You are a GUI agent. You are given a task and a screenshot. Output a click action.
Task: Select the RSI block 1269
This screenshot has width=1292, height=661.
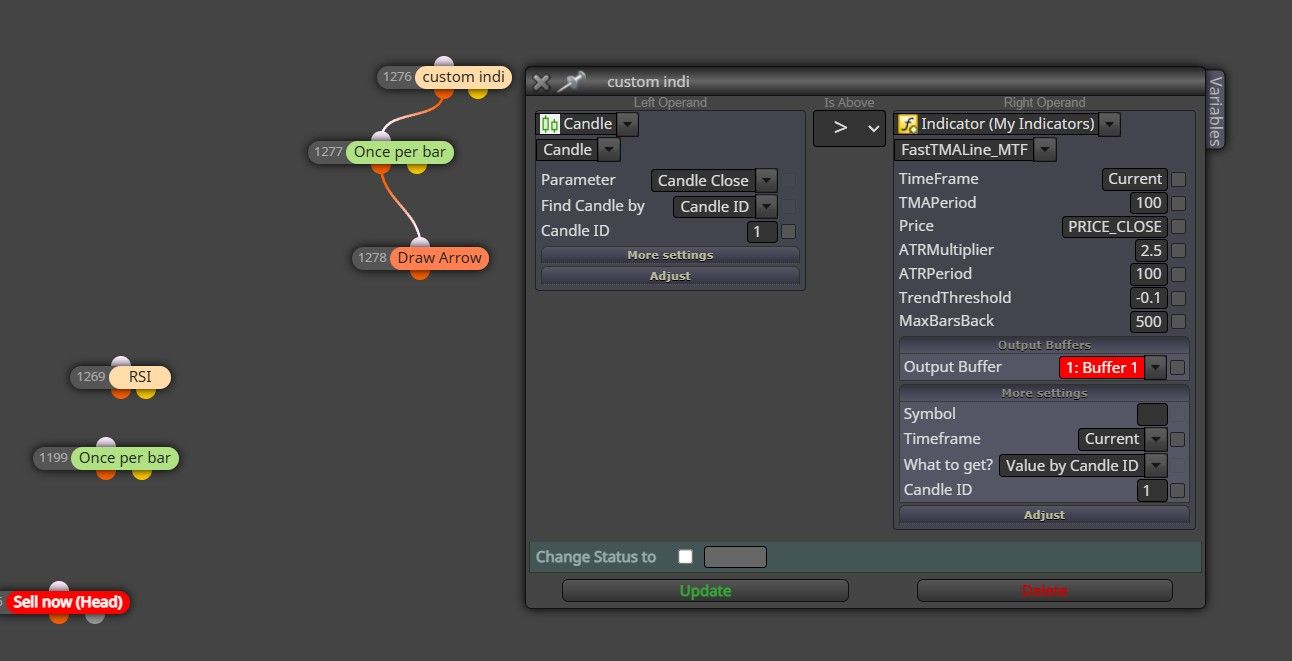tap(139, 377)
